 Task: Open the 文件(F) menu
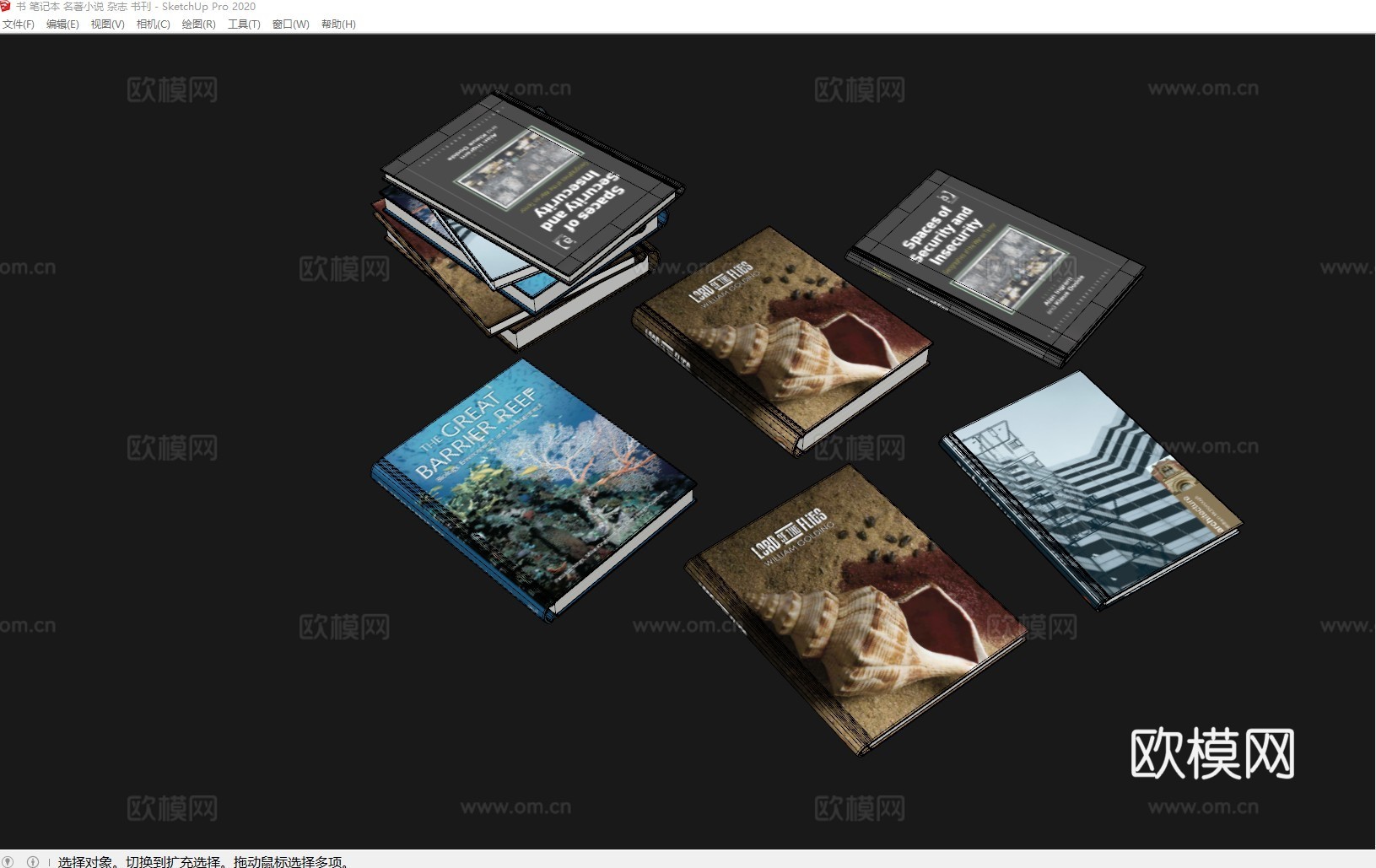coord(18,24)
